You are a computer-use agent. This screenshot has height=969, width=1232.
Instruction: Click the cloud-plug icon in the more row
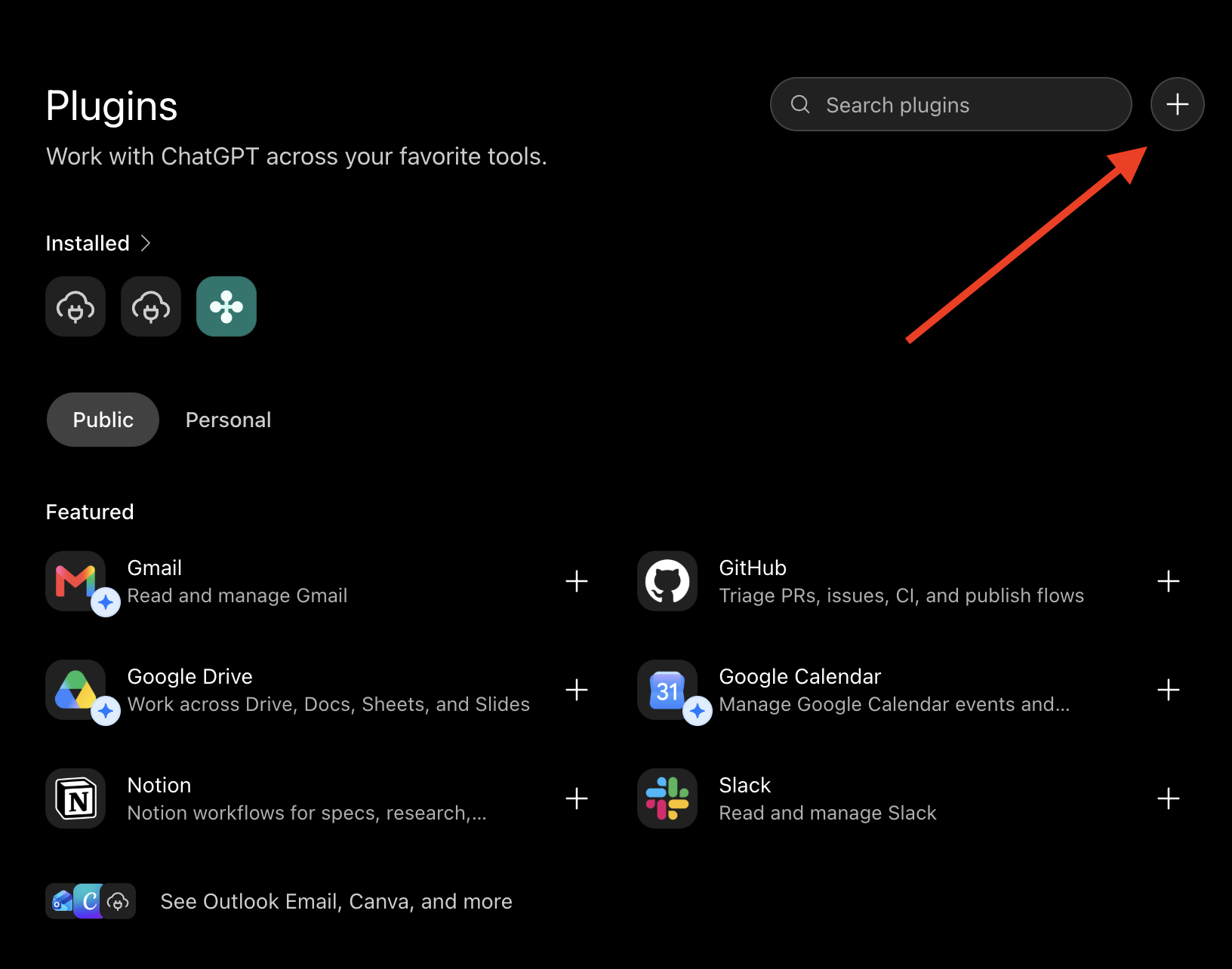119,901
